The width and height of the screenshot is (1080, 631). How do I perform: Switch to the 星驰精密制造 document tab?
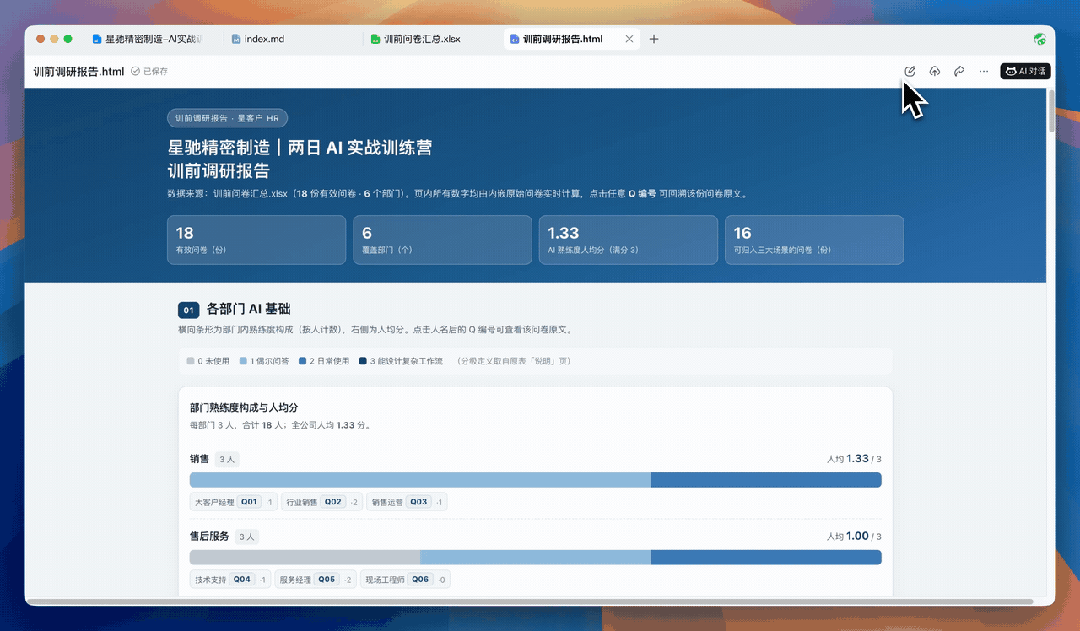[147, 39]
